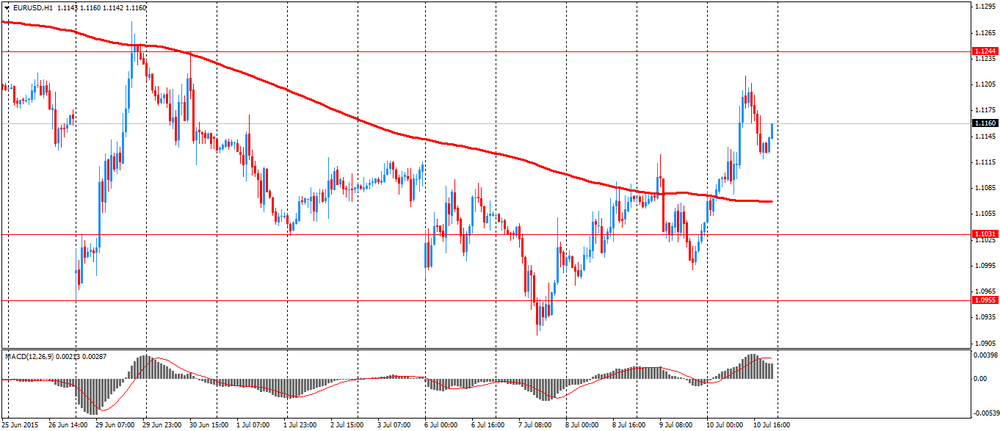Click the dropdown arrow beside EURUSD,H1
The width and height of the screenshot is (1000, 431).
(x=8, y=8)
